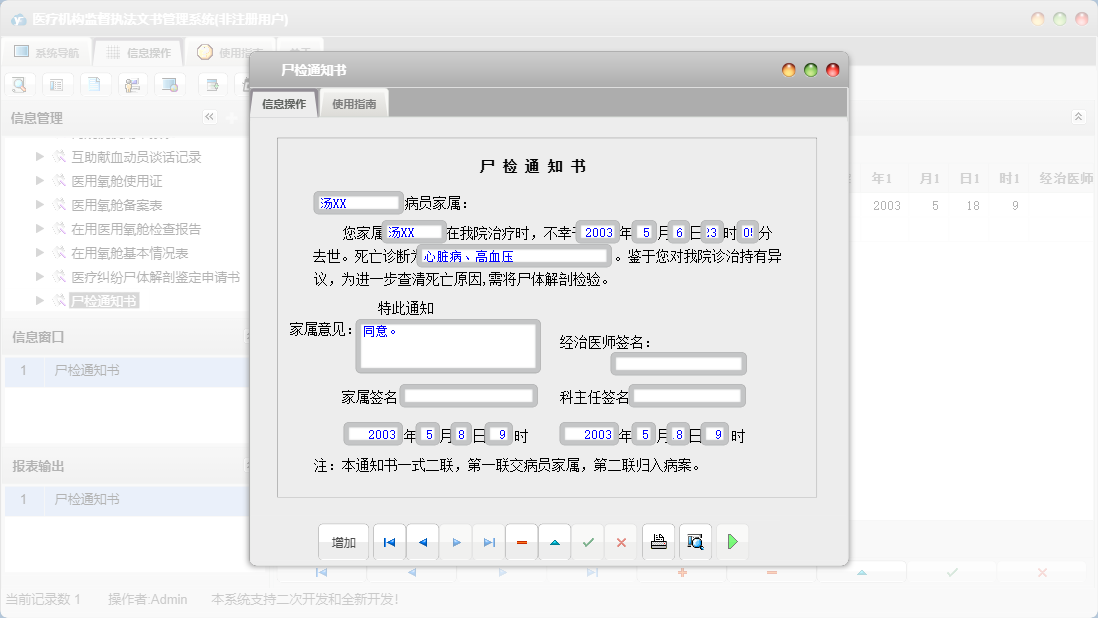Jump to the first record
This screenshot has height=618, width=1098.
389,541
